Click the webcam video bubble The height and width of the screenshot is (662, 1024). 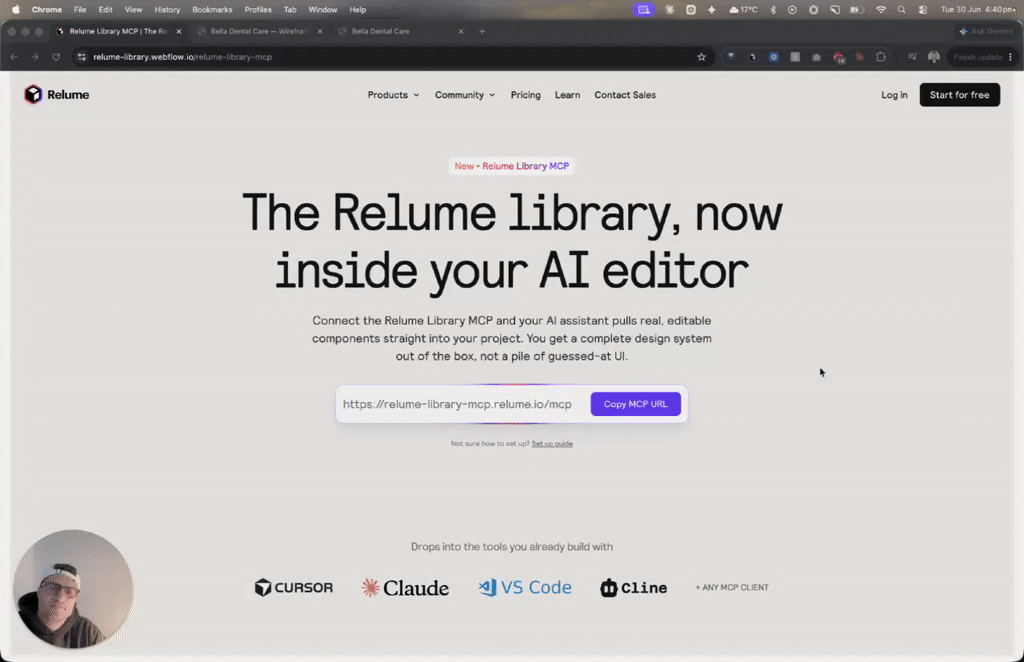pos(73,589)
